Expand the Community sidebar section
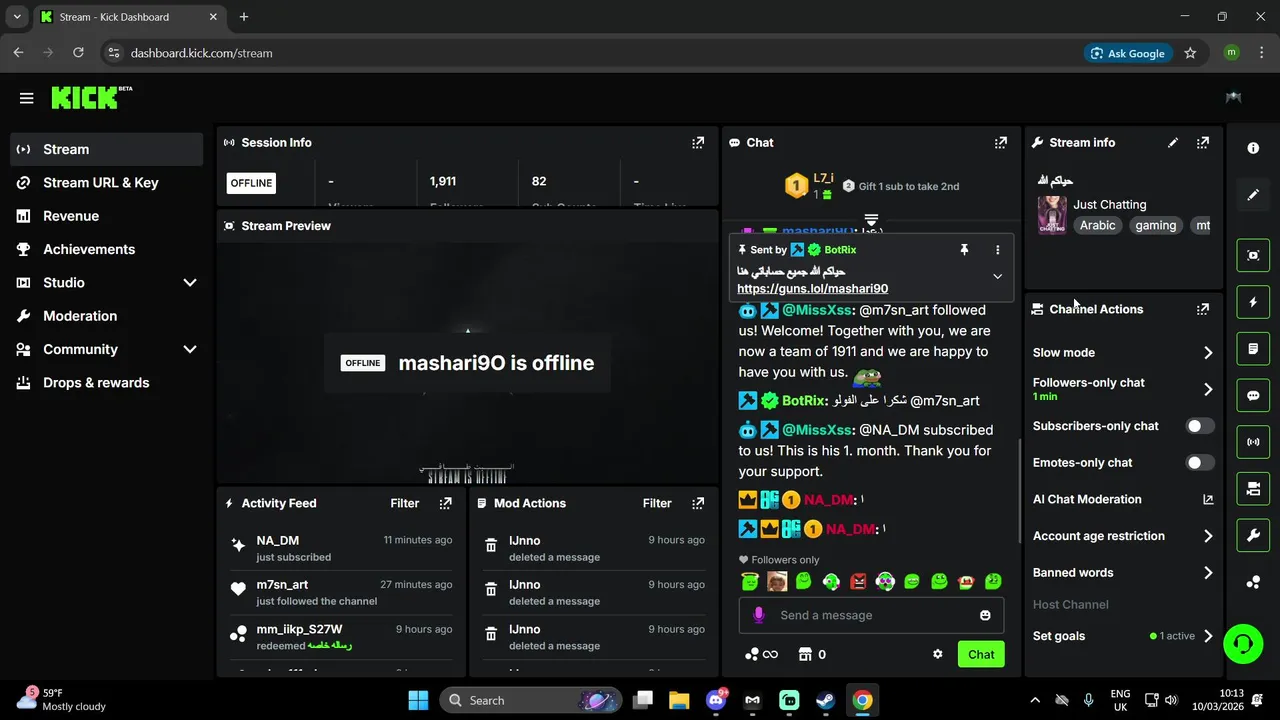Screen dimensions: 1280x720 click(x=190, y=350)
